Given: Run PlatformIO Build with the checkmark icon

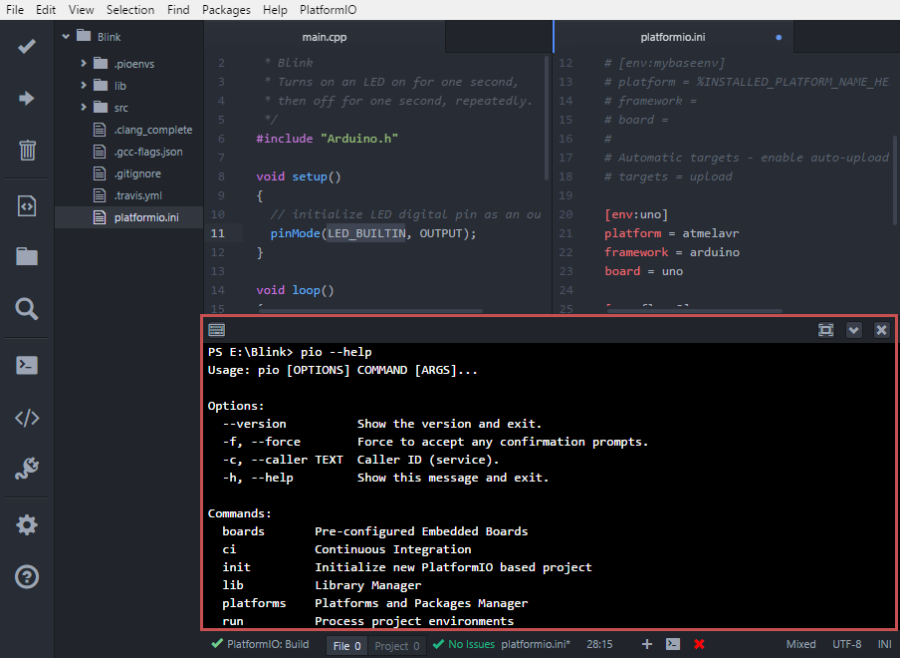Looking at the screenshot, I should coord(25,46).
